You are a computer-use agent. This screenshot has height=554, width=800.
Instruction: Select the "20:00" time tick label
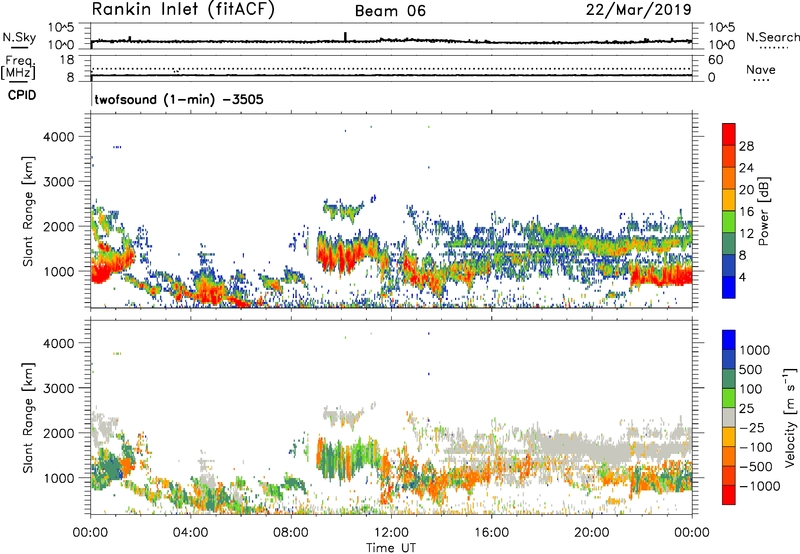coord(591,533)
